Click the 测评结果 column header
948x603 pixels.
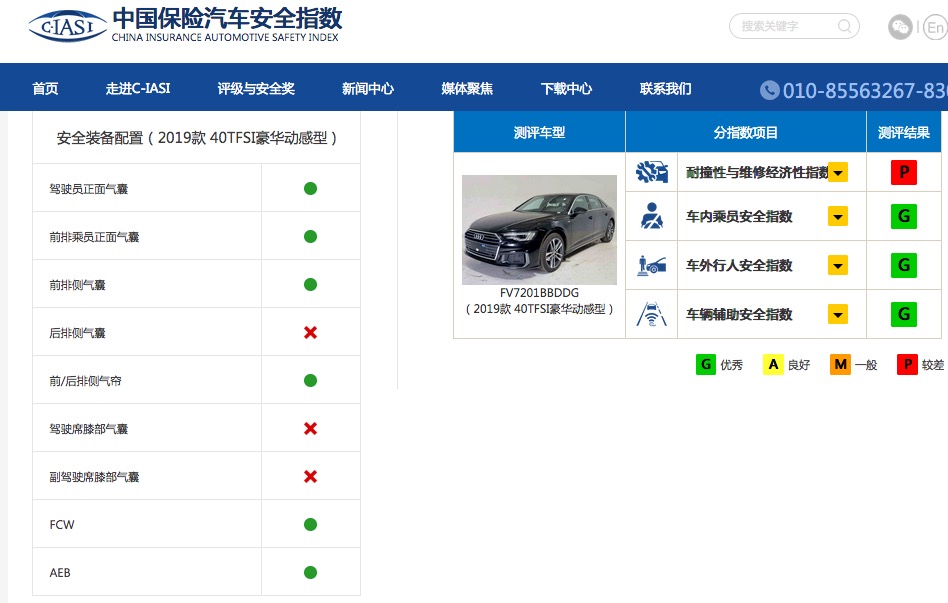[x=904, y=132]
